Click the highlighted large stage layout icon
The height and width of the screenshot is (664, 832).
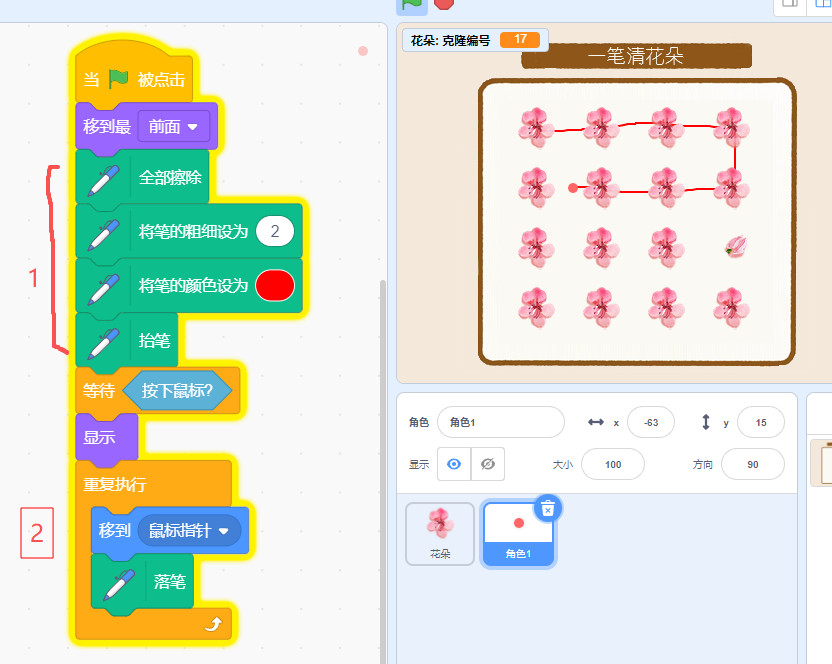pyautogui.click(x=820, y=6)
